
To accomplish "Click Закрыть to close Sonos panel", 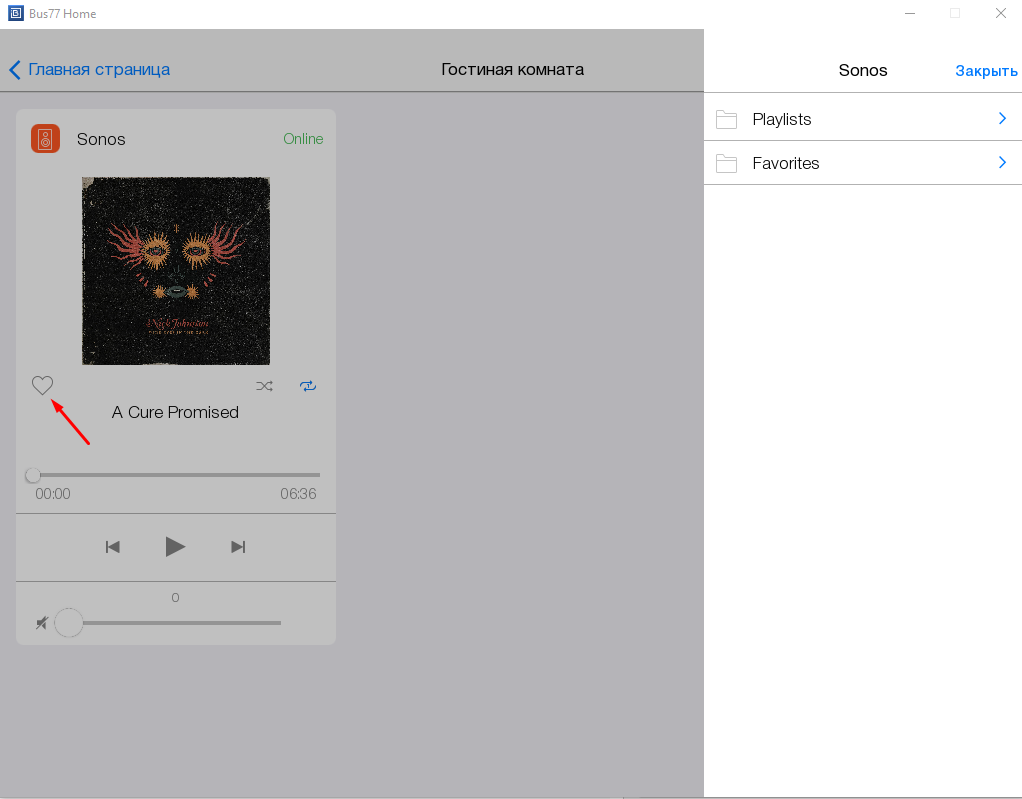I will tap(986, 71).
